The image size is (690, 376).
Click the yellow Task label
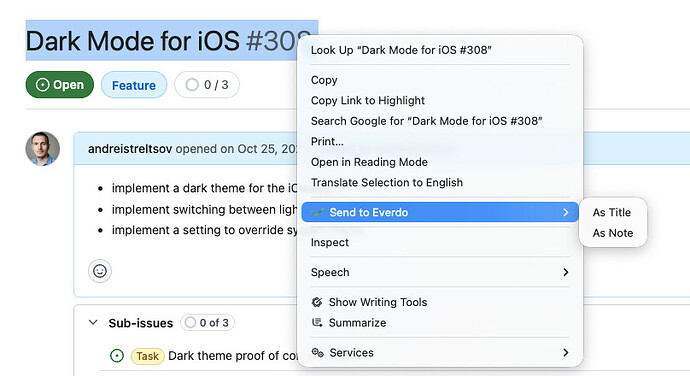coord(147,356)
